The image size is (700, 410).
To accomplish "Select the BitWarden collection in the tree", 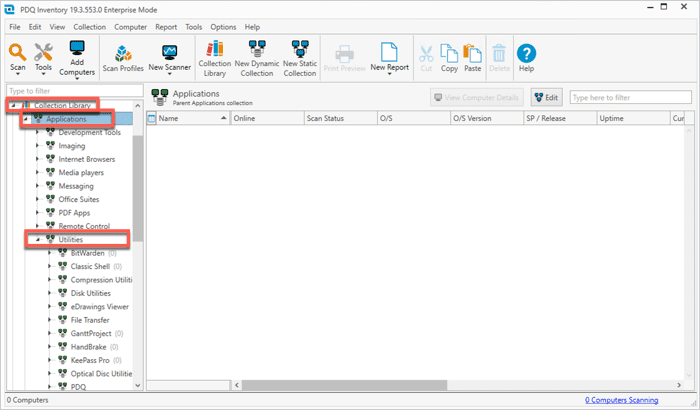I will [x=88, y=253].
